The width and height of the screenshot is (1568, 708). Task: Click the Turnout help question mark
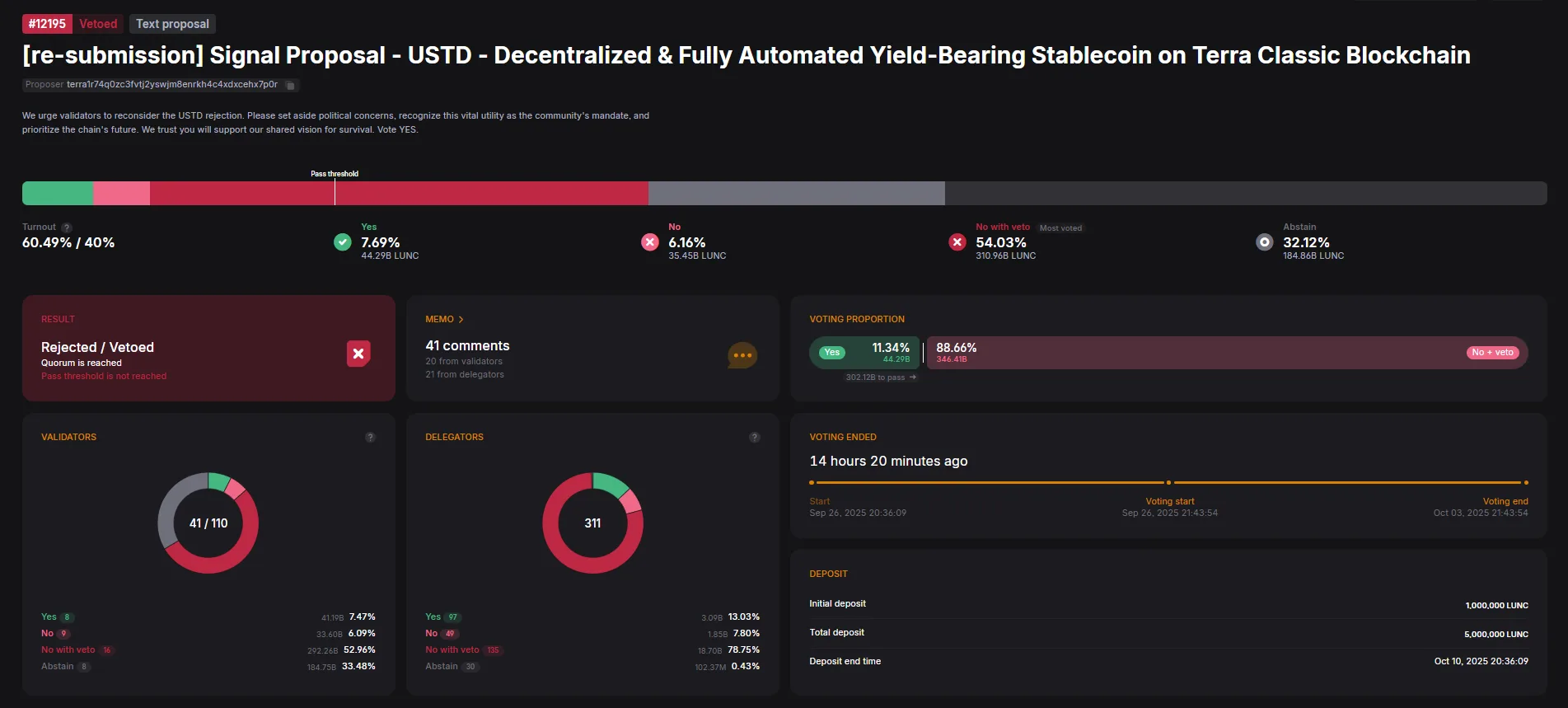(x=67, y=227)
